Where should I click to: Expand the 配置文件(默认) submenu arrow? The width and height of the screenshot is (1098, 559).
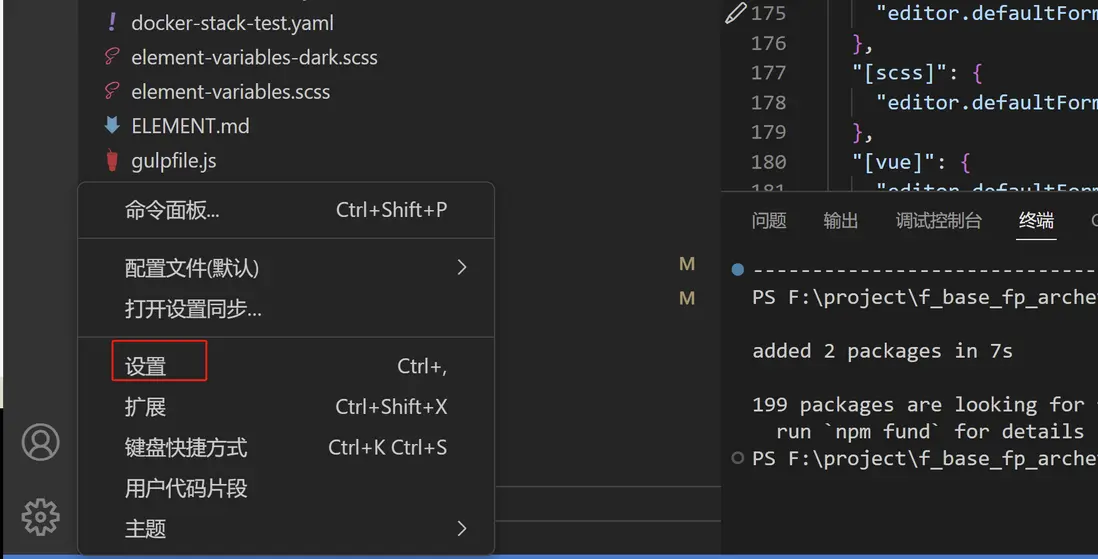(x=461, y=267)
